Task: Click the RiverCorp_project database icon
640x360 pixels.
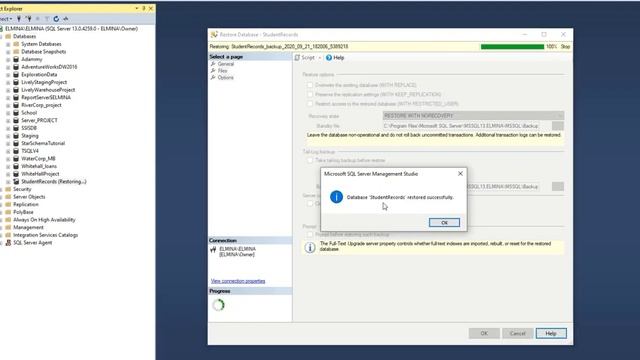Action: 16,105
